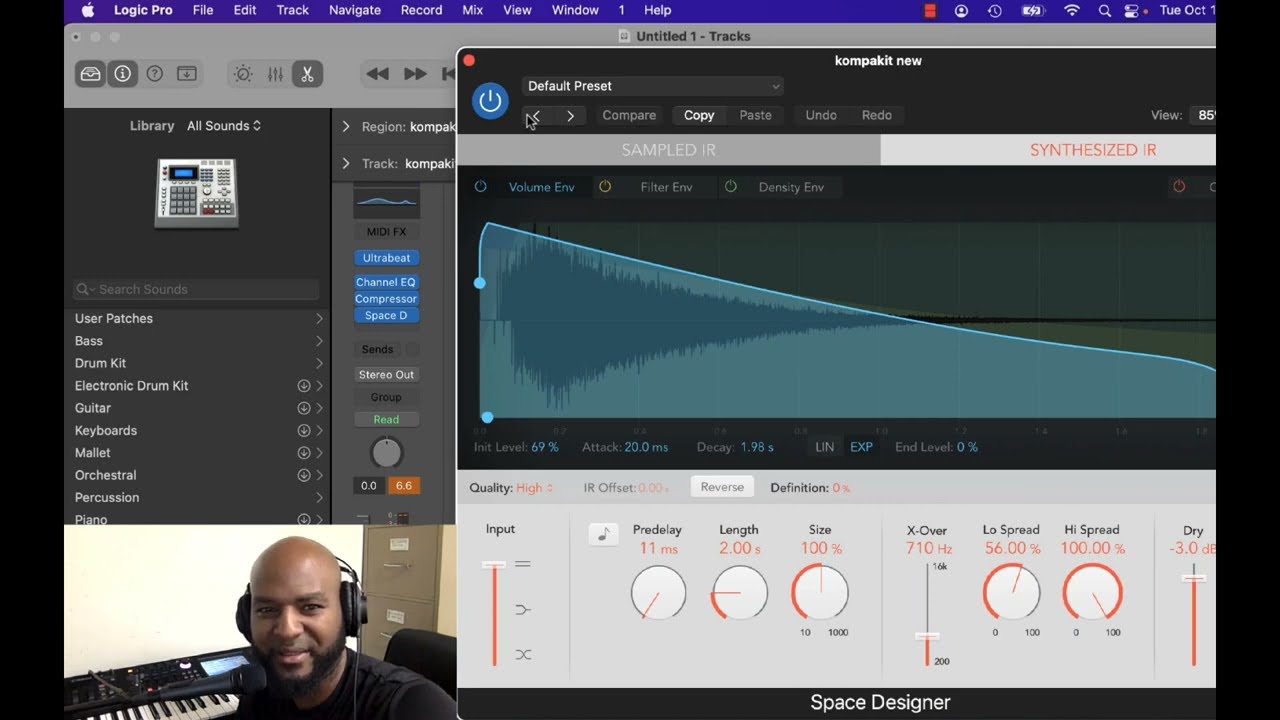Open the All Sounds library dropdown
1280x720 pixels.
(x=224, y=126)
